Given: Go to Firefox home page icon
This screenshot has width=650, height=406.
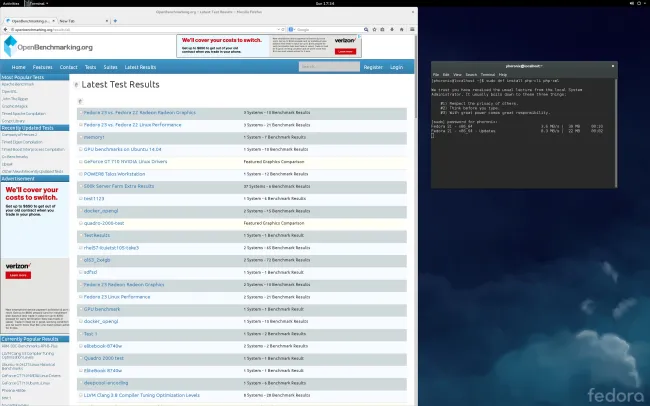Looking at the screenshot, I should tap(401, 29).
